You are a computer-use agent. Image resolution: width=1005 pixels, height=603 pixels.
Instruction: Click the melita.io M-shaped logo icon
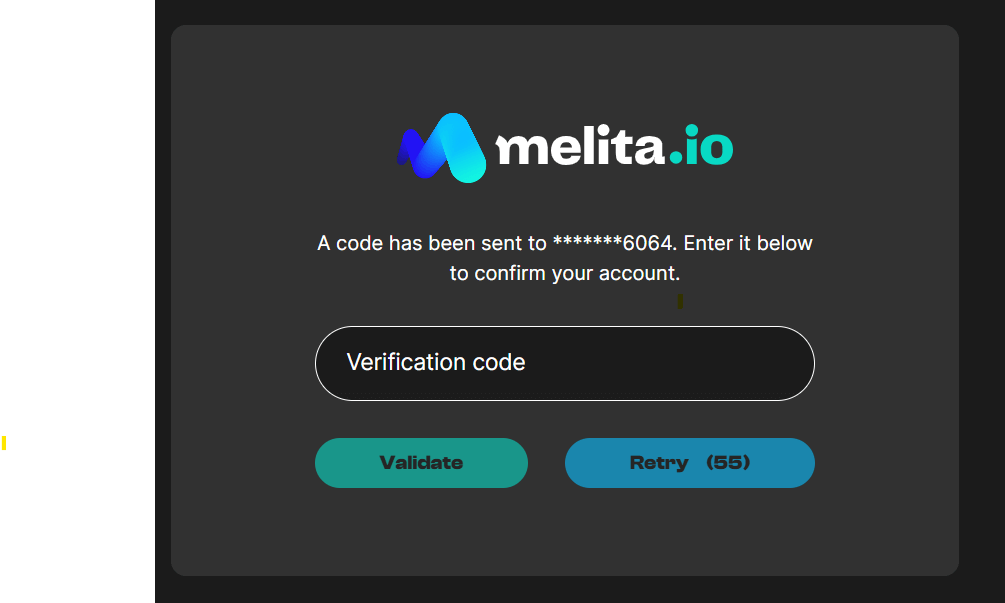[x=442, y=148]
